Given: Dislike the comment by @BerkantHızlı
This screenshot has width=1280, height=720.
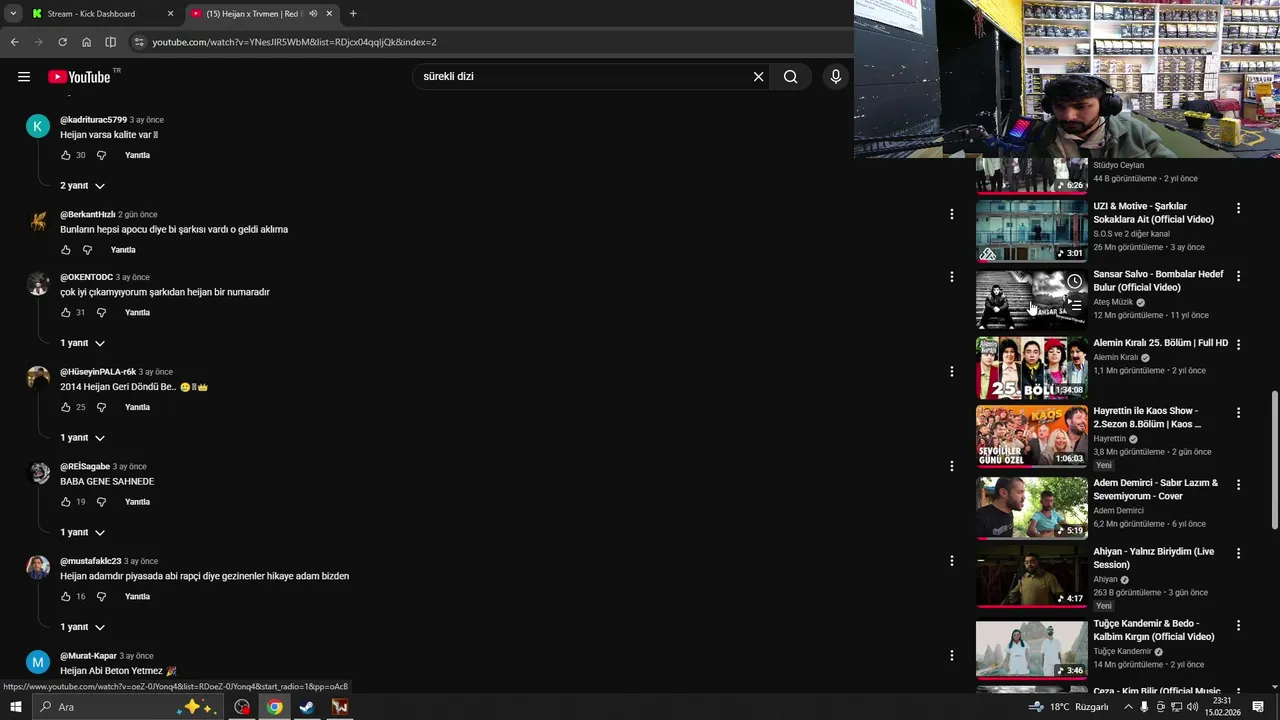Looking at the screenshot, I should [x=87, y=250].
